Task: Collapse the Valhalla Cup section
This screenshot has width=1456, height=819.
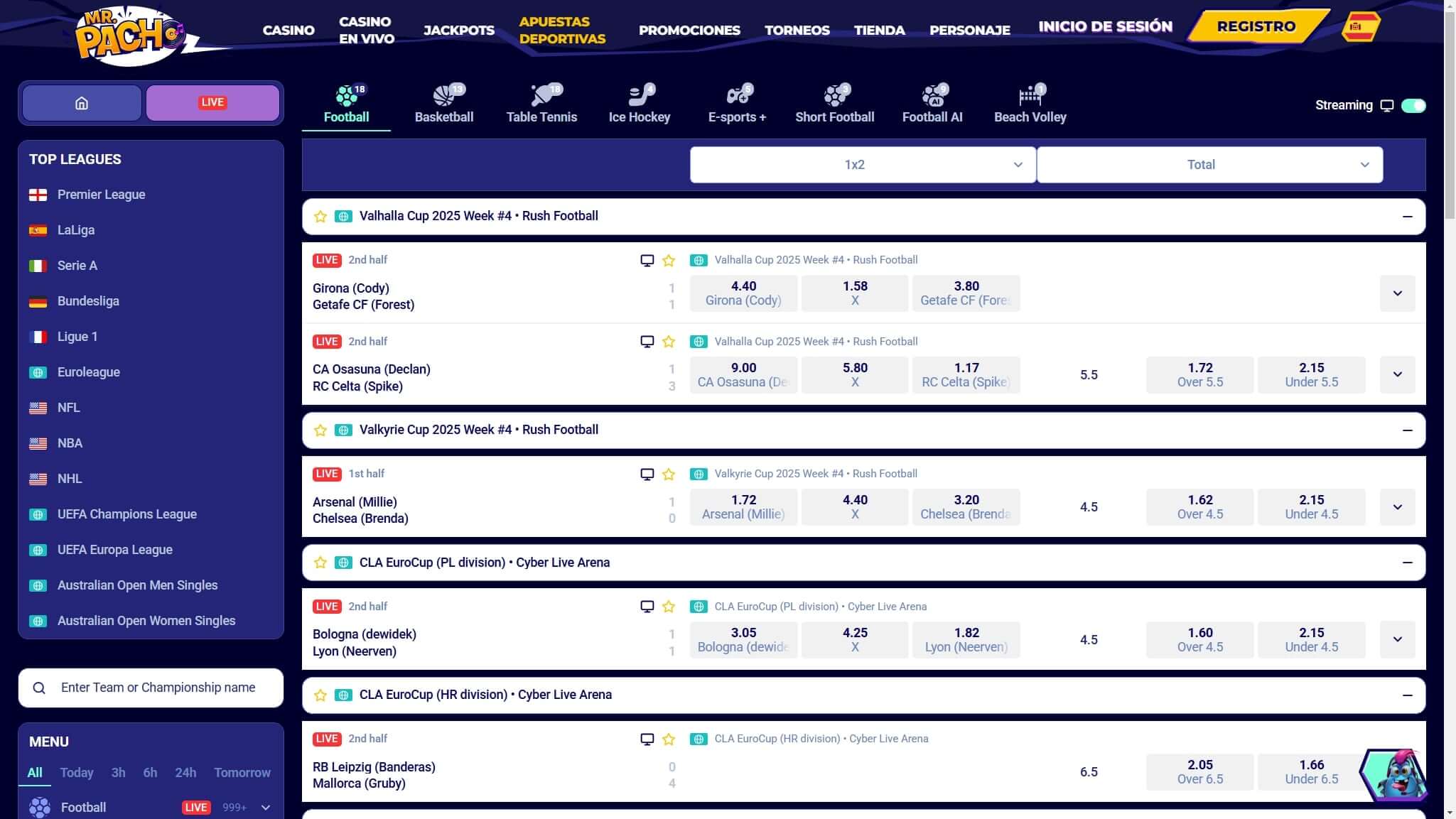Action: tap(1407, 217)
